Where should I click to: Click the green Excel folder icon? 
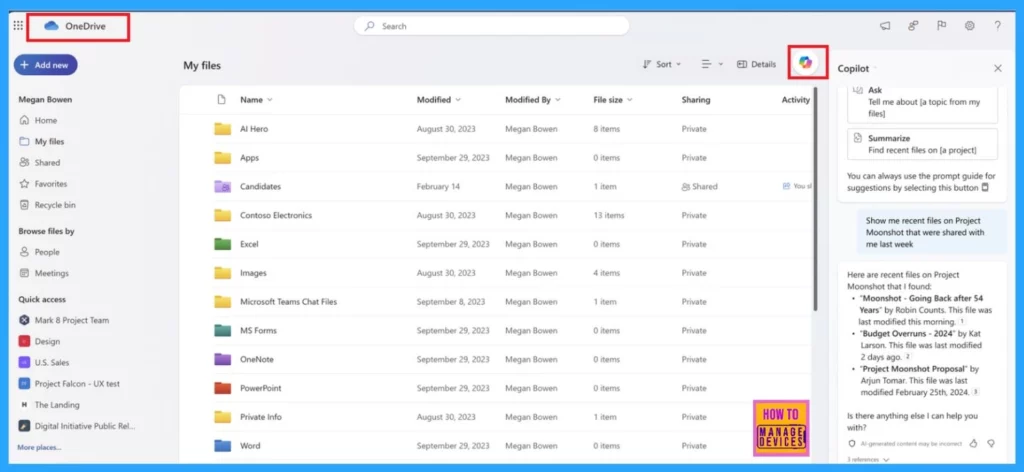point(223,244)
